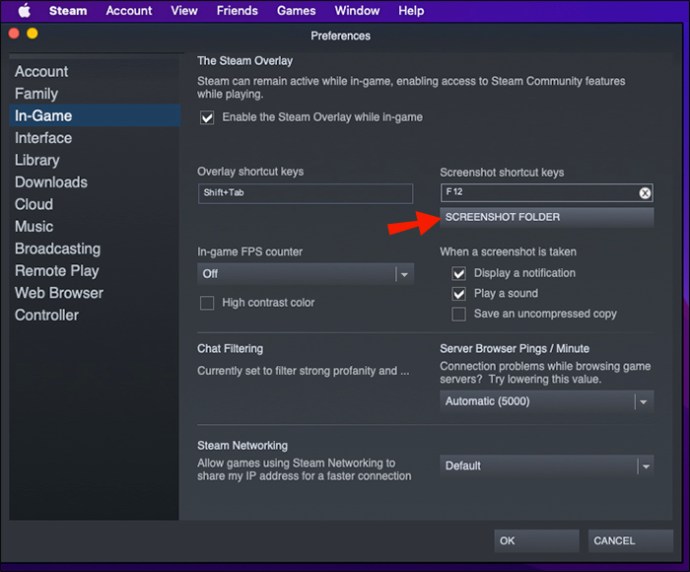The image size is (690, 572).
Task: Open the Friends menu
Action: point(237,11)
